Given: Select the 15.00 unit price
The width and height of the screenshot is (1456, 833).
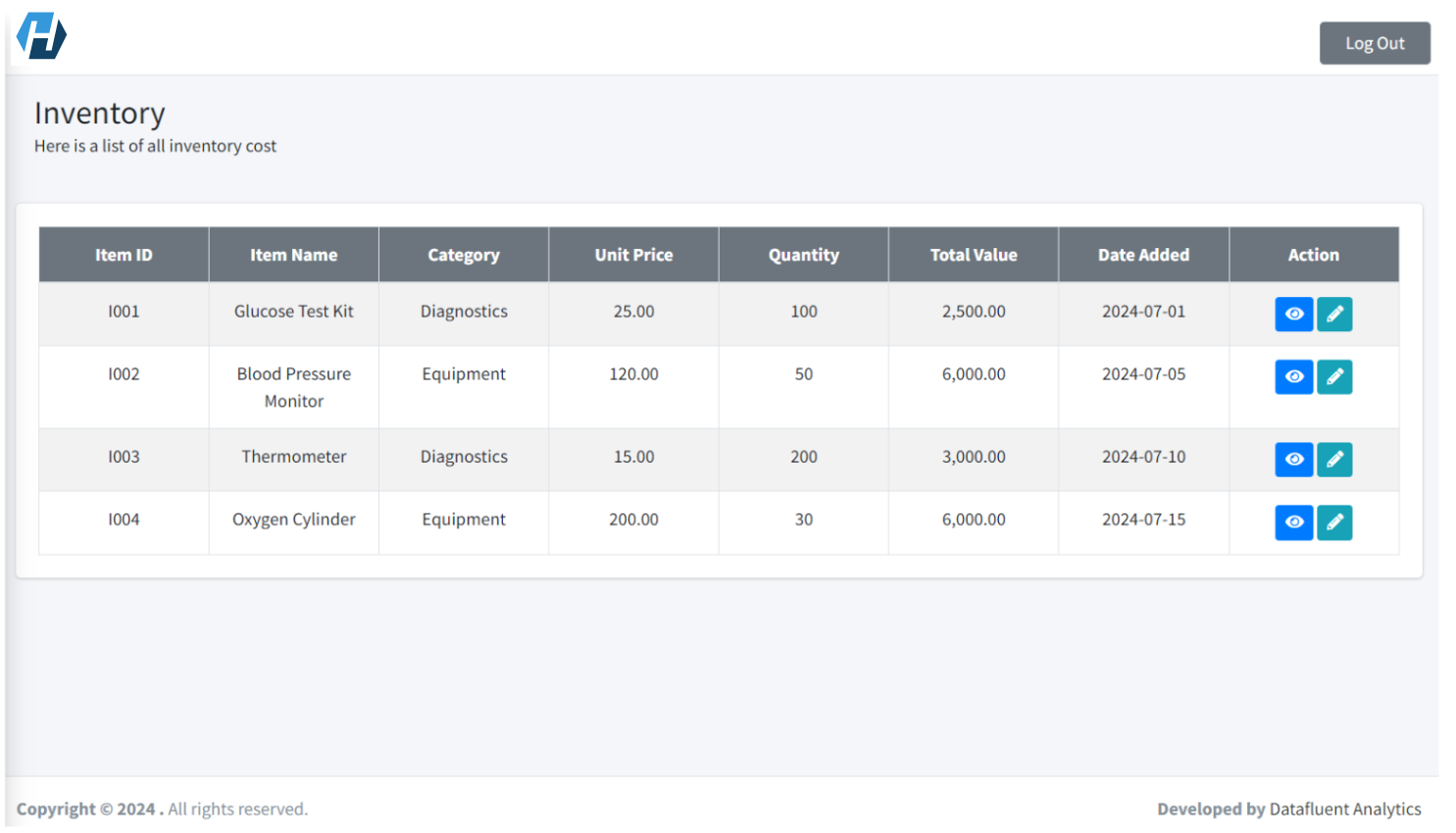Looking at the screenshot, I should (x=633, y=457).
